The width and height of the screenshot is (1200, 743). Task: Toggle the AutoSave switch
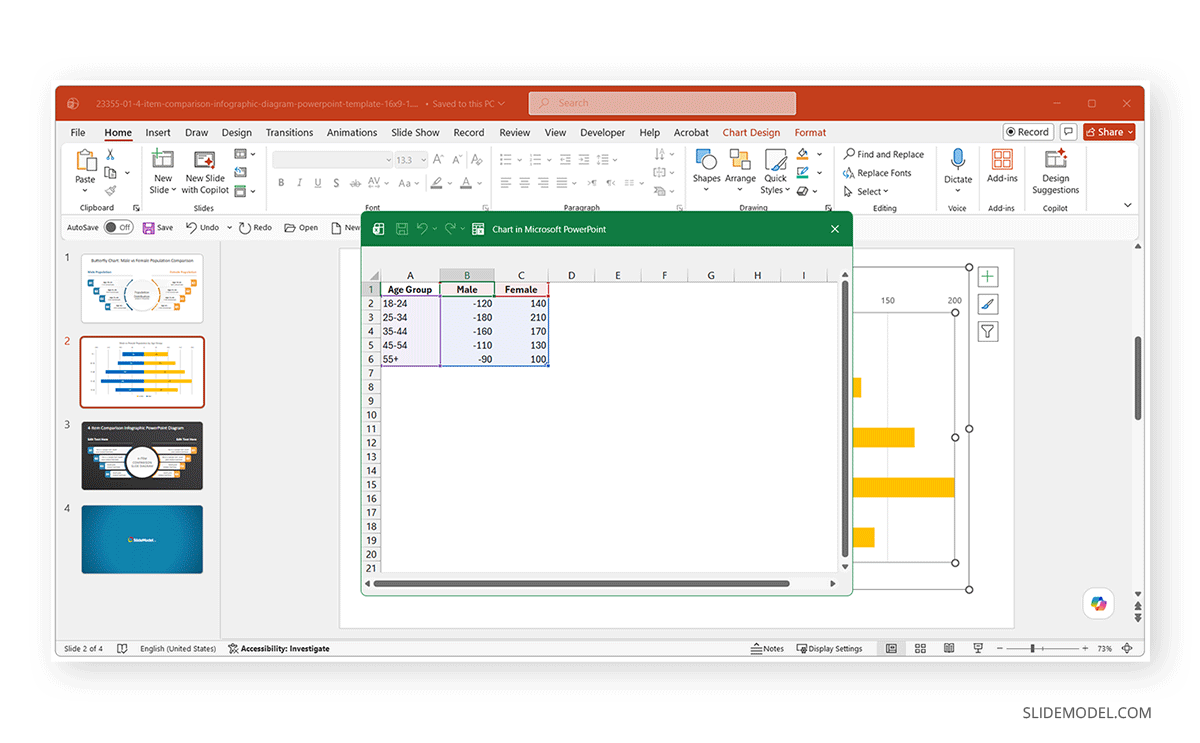coord(118,227)
